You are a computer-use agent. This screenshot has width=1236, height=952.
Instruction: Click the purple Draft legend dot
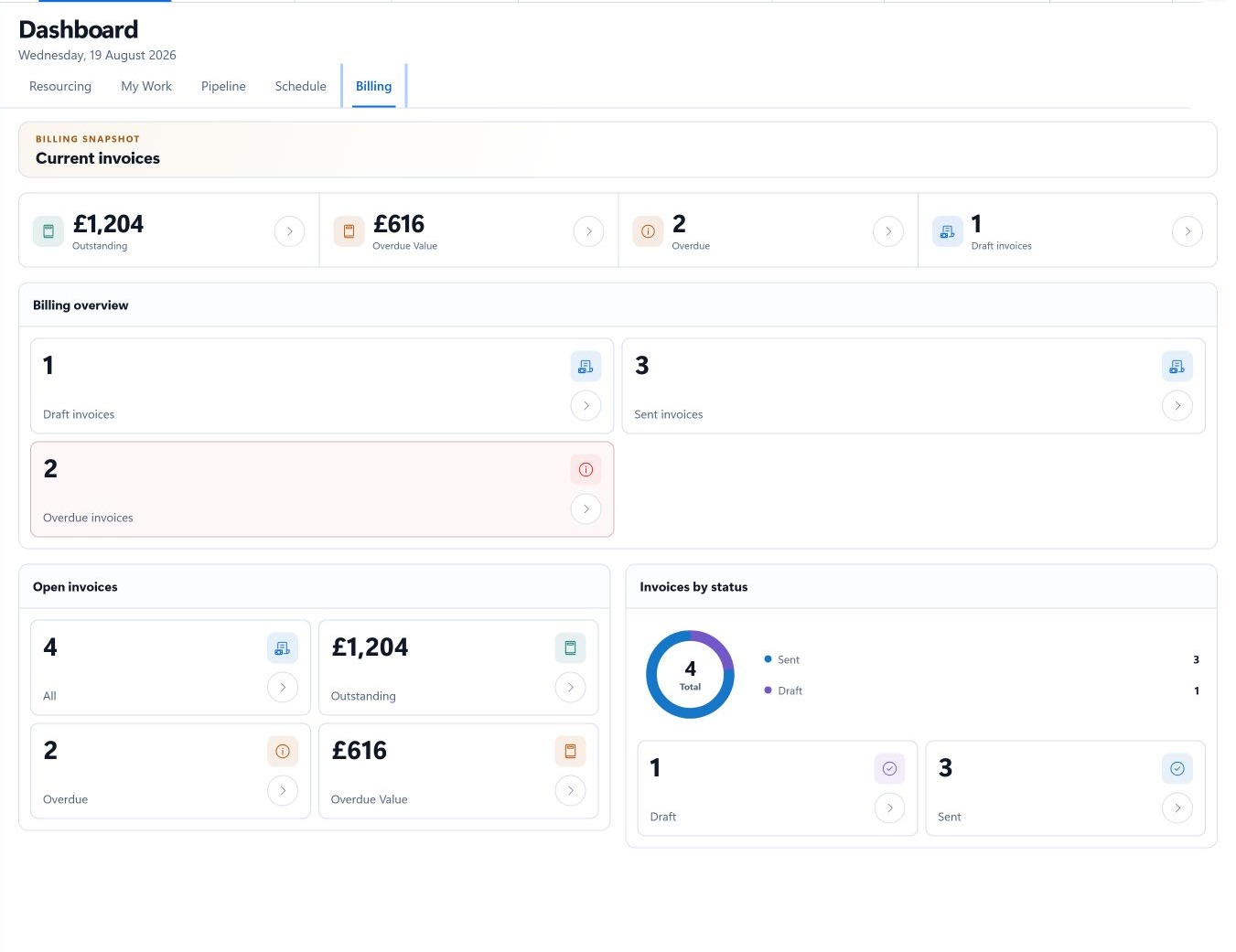pos(768,690)
